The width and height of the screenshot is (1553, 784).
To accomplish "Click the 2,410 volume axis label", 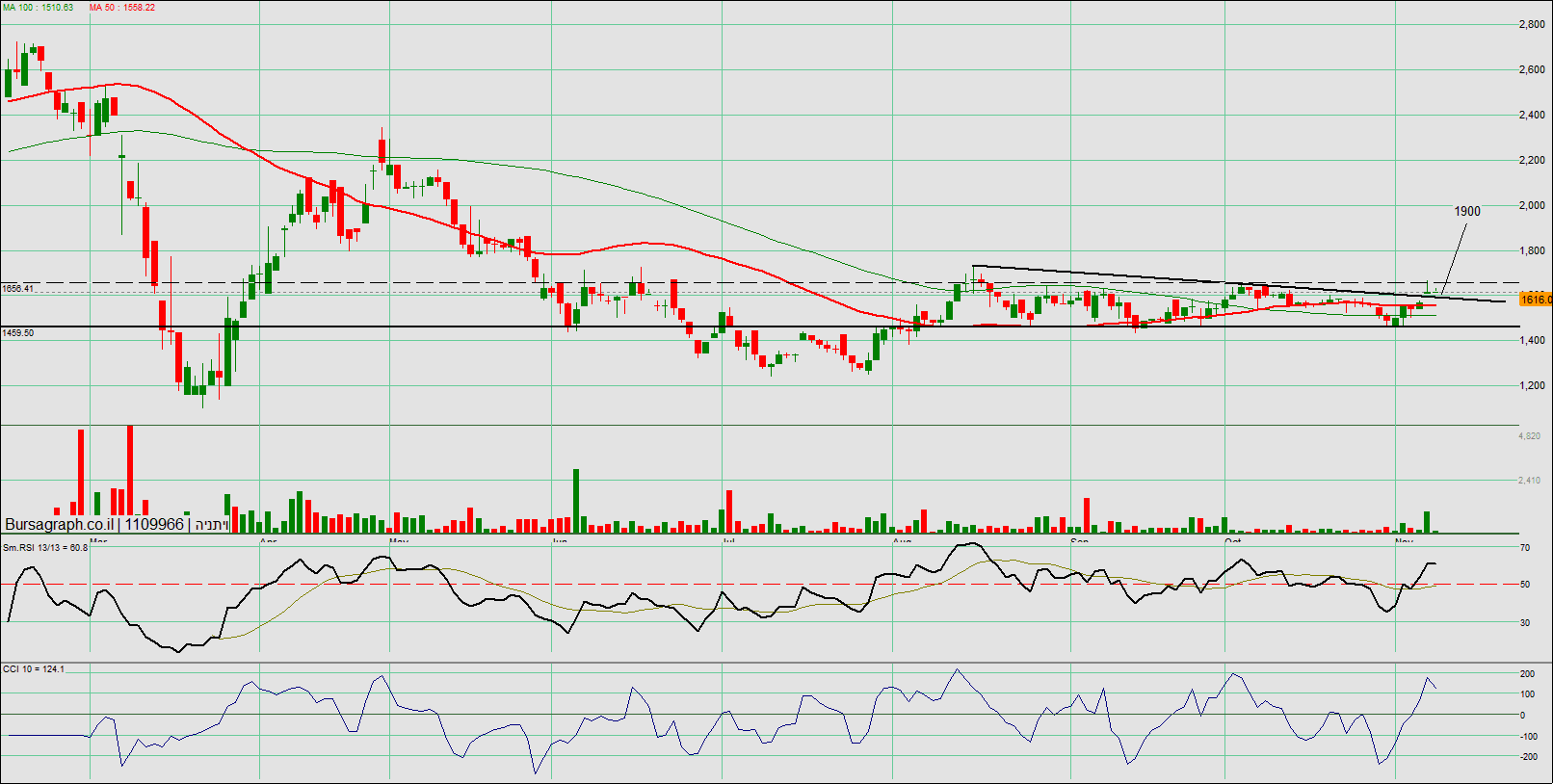I will [1529, 481].
